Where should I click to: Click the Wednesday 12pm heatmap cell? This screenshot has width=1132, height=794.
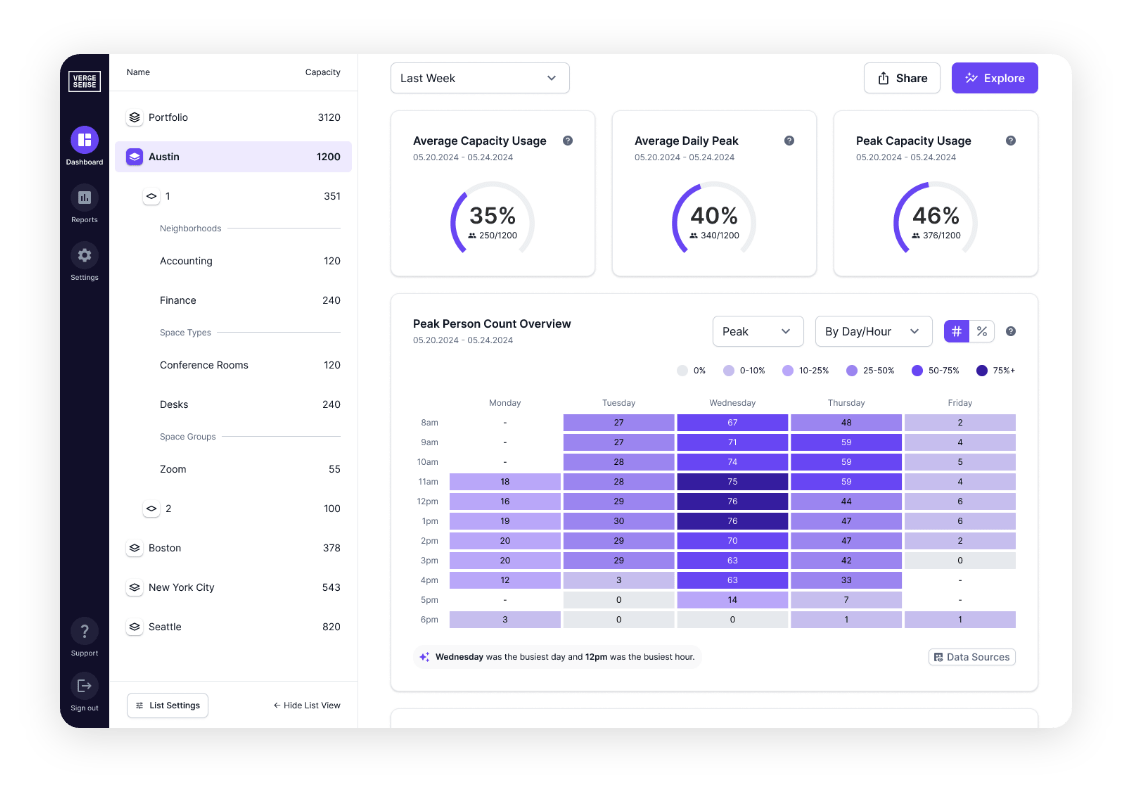tap(732, 501)
